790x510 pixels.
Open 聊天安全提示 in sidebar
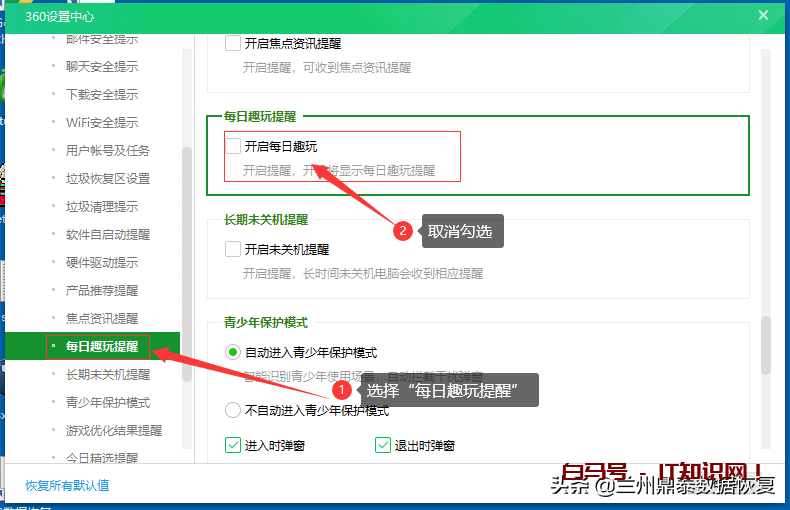pyautogui.click(x=102, y=67)
